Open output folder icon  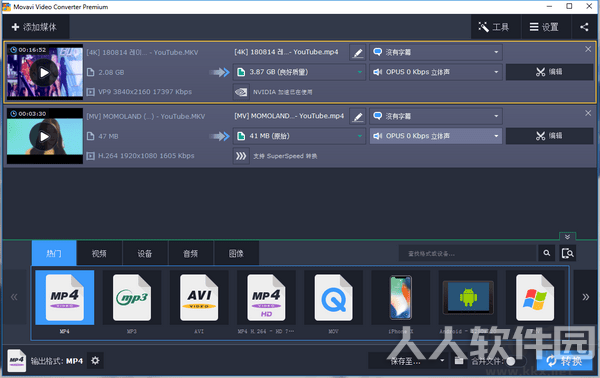coord(459,361)
